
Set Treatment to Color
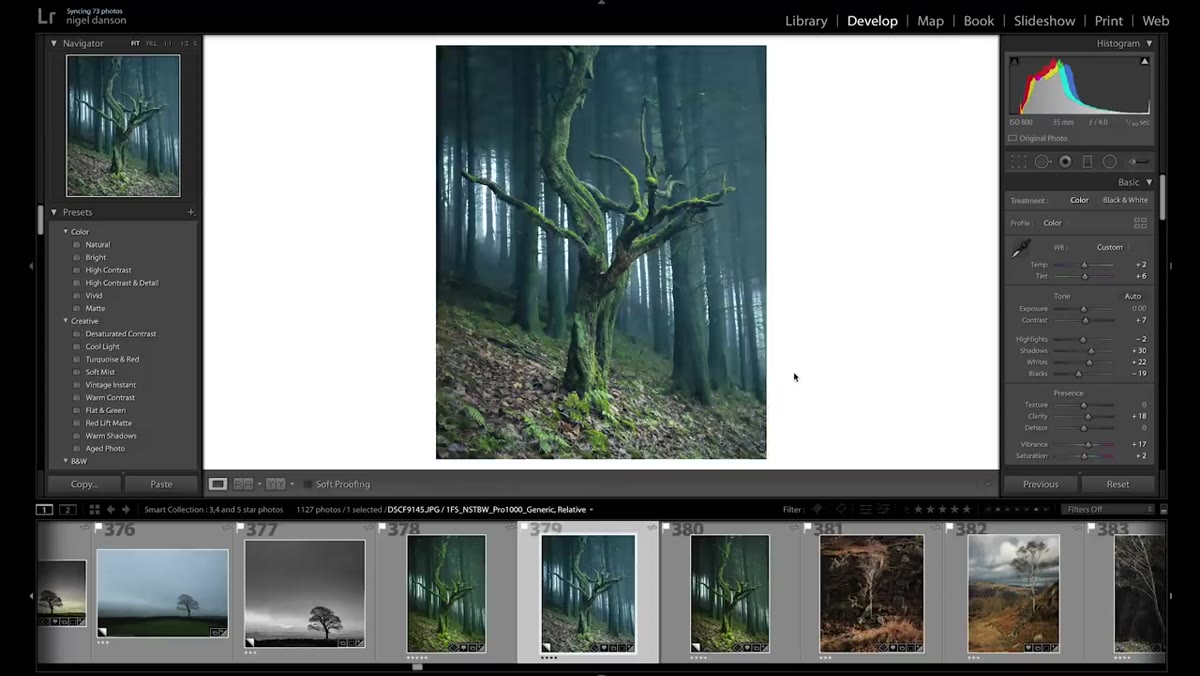pyautogui.click(x=1079, y=200)
